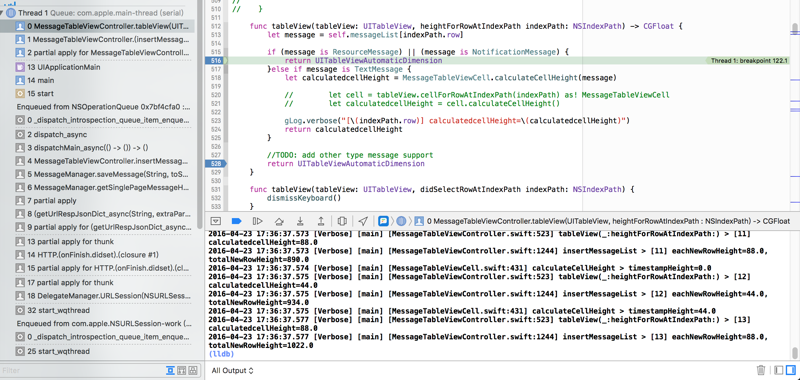Screen dimensions: 800x380
Task: Select frame 2 dispatch_async
Action: click(97, 135)
